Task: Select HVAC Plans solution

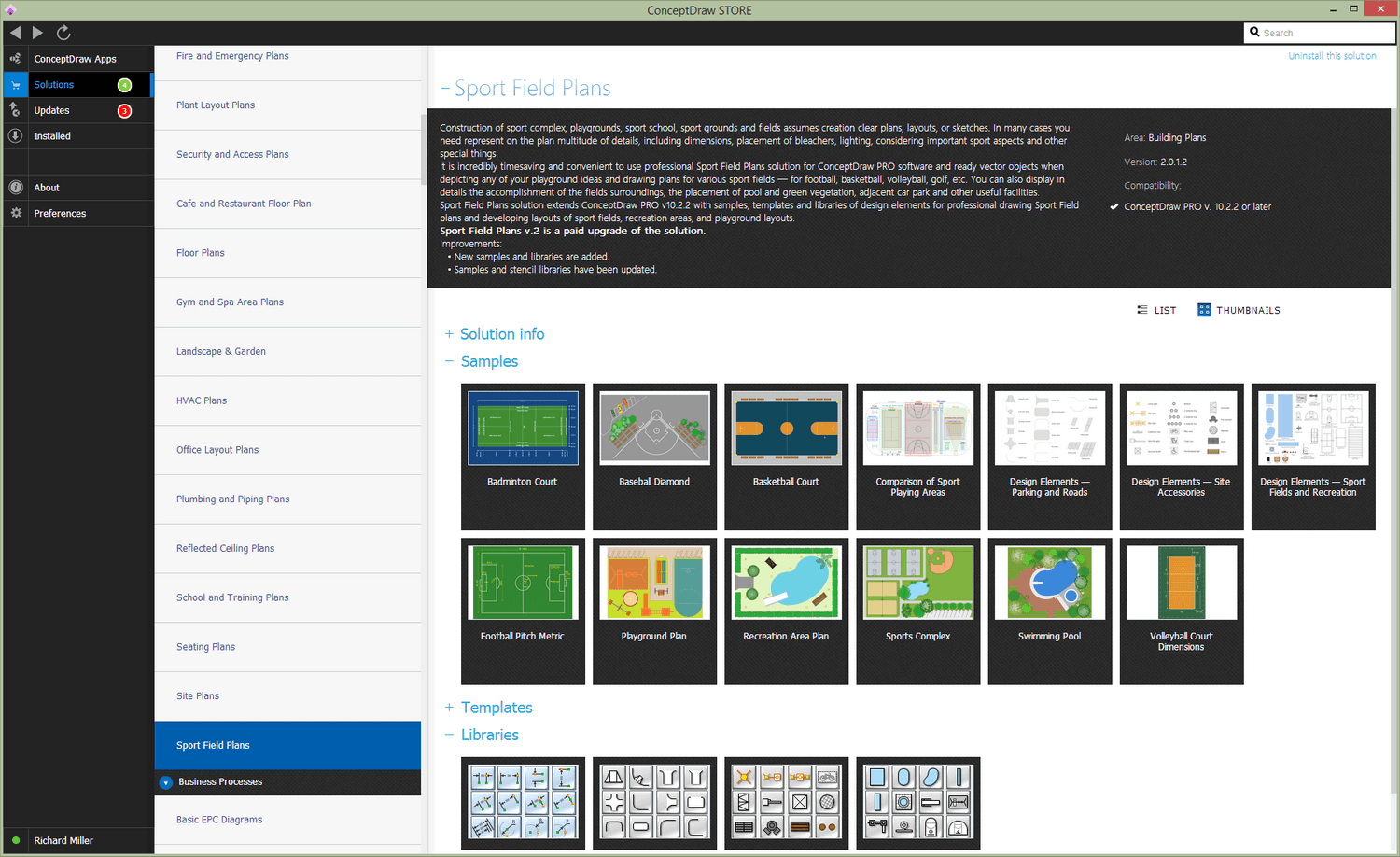Action: [287, 400]
